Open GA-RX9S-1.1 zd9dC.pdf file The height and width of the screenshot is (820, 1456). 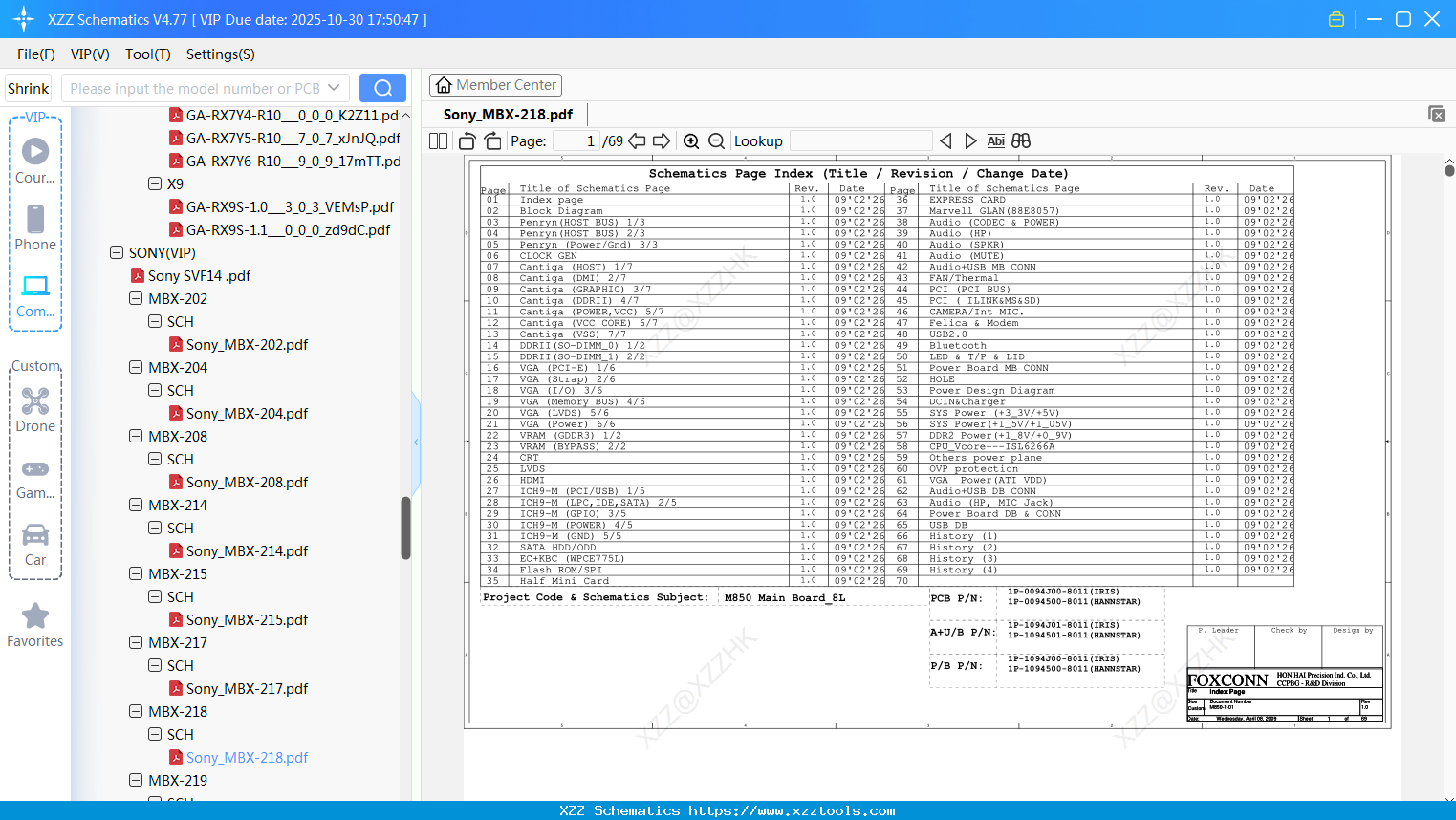pyautogui.click(x=279, y=229)
